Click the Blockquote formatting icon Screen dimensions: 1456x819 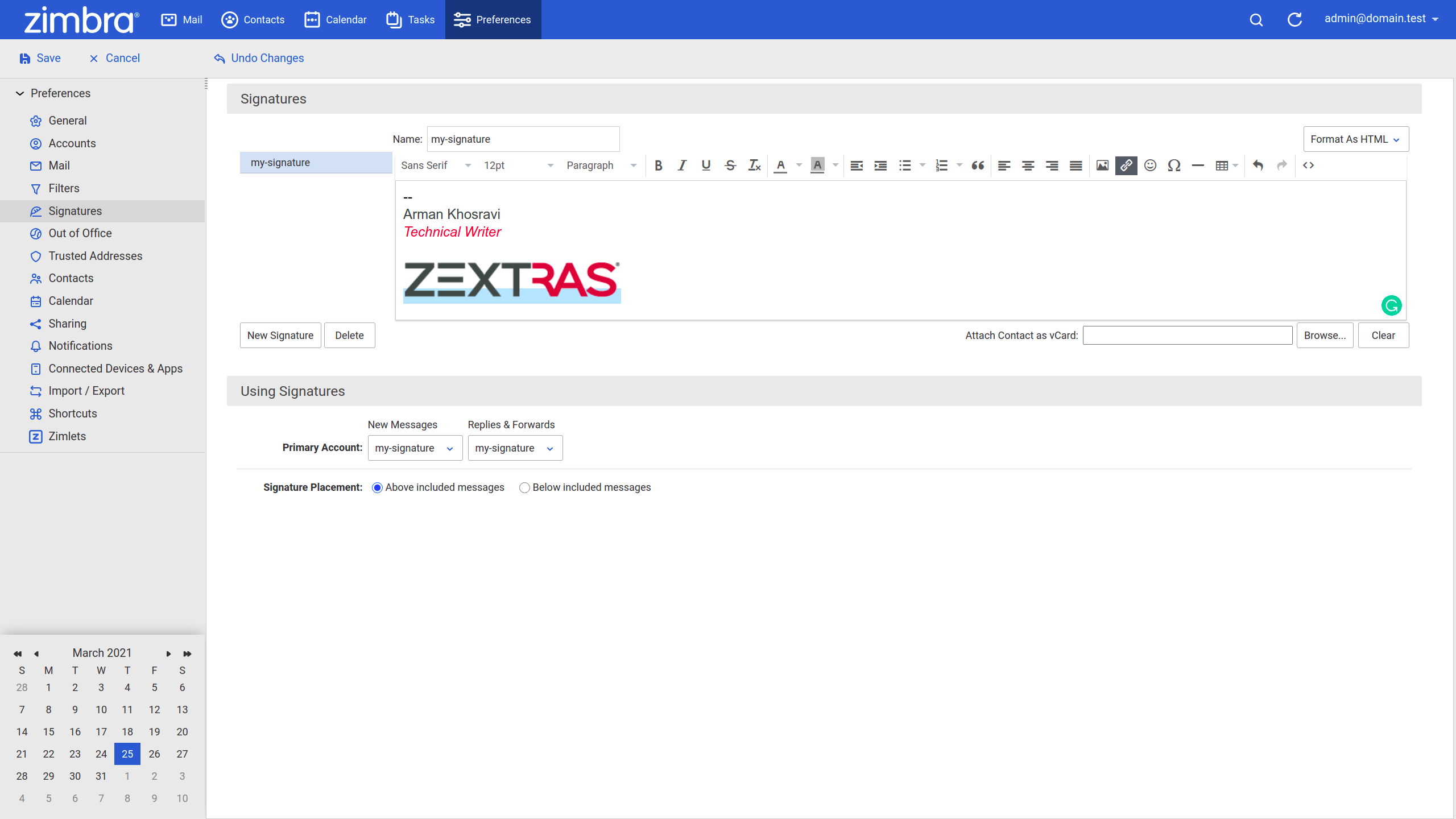click(977, 165)
